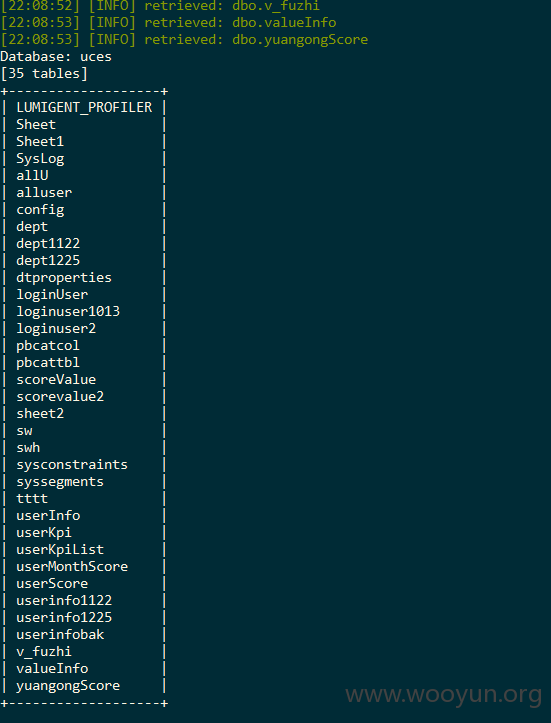Click the Database: uces text
The width and height of the screenshot is (551, 723).
pyautogui.click(x=56, y=57)
